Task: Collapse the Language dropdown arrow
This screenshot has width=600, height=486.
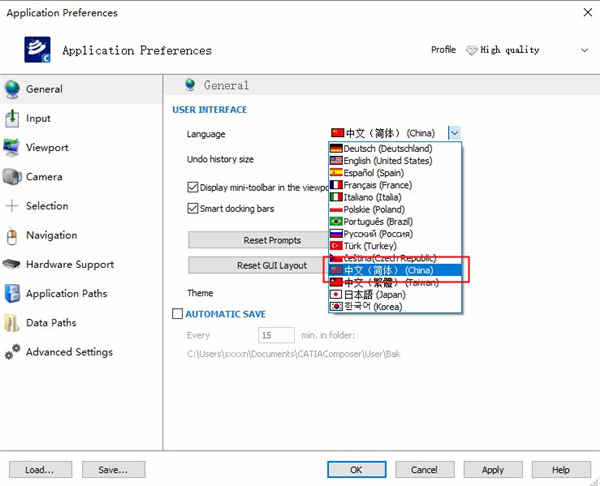Action: click(455, 133)
